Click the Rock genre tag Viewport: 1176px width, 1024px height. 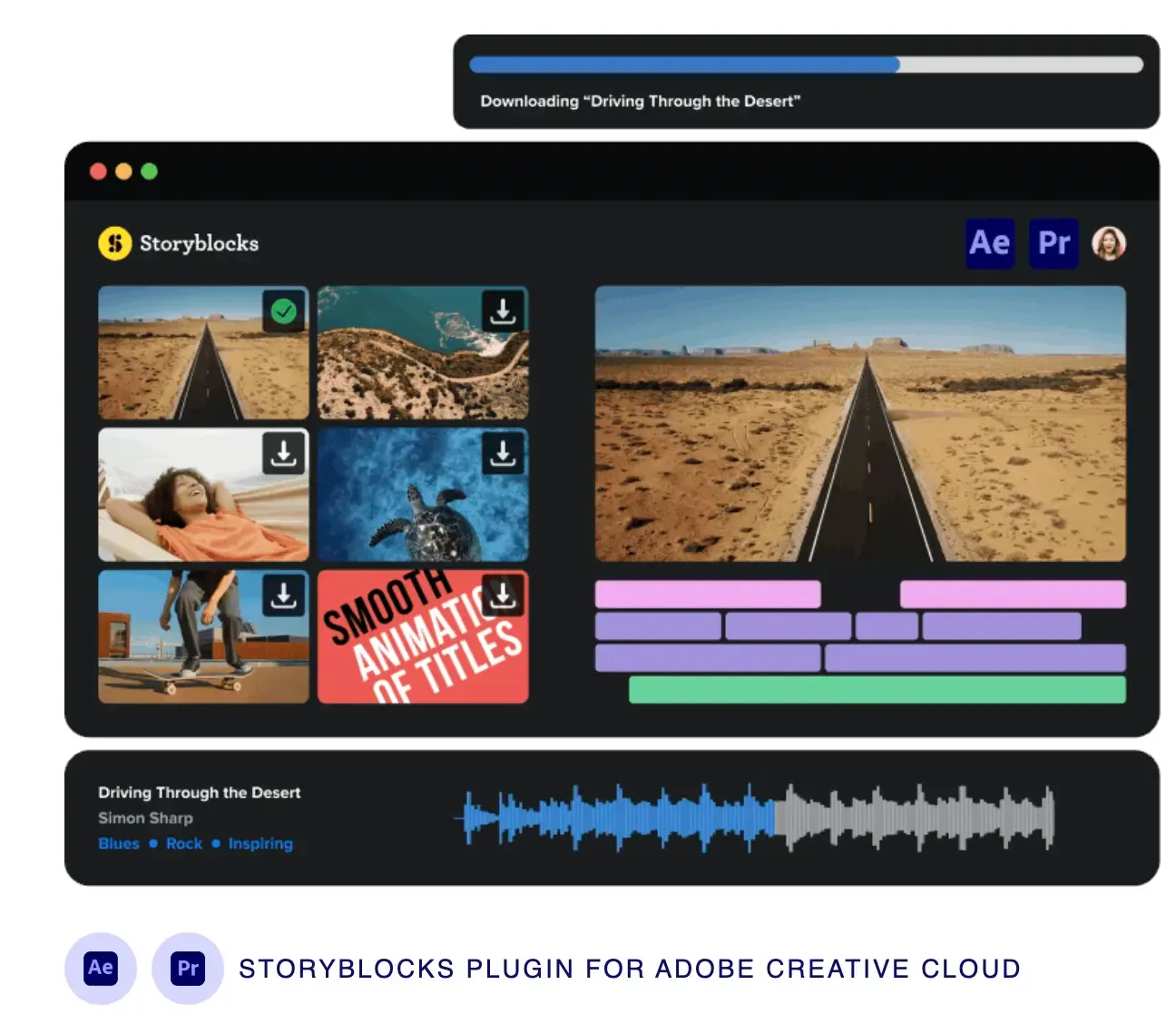(184, 843)
